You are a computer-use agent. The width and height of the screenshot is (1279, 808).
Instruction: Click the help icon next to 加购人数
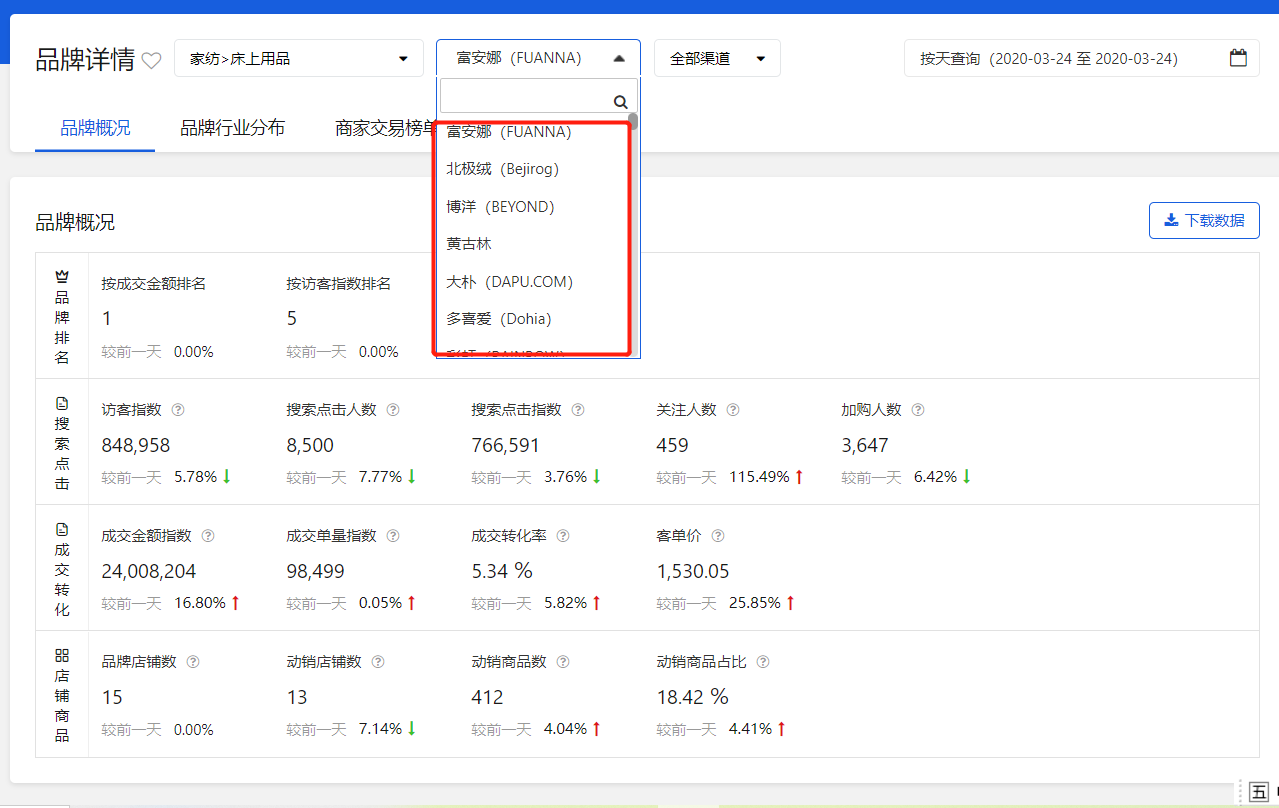[918, 410]
